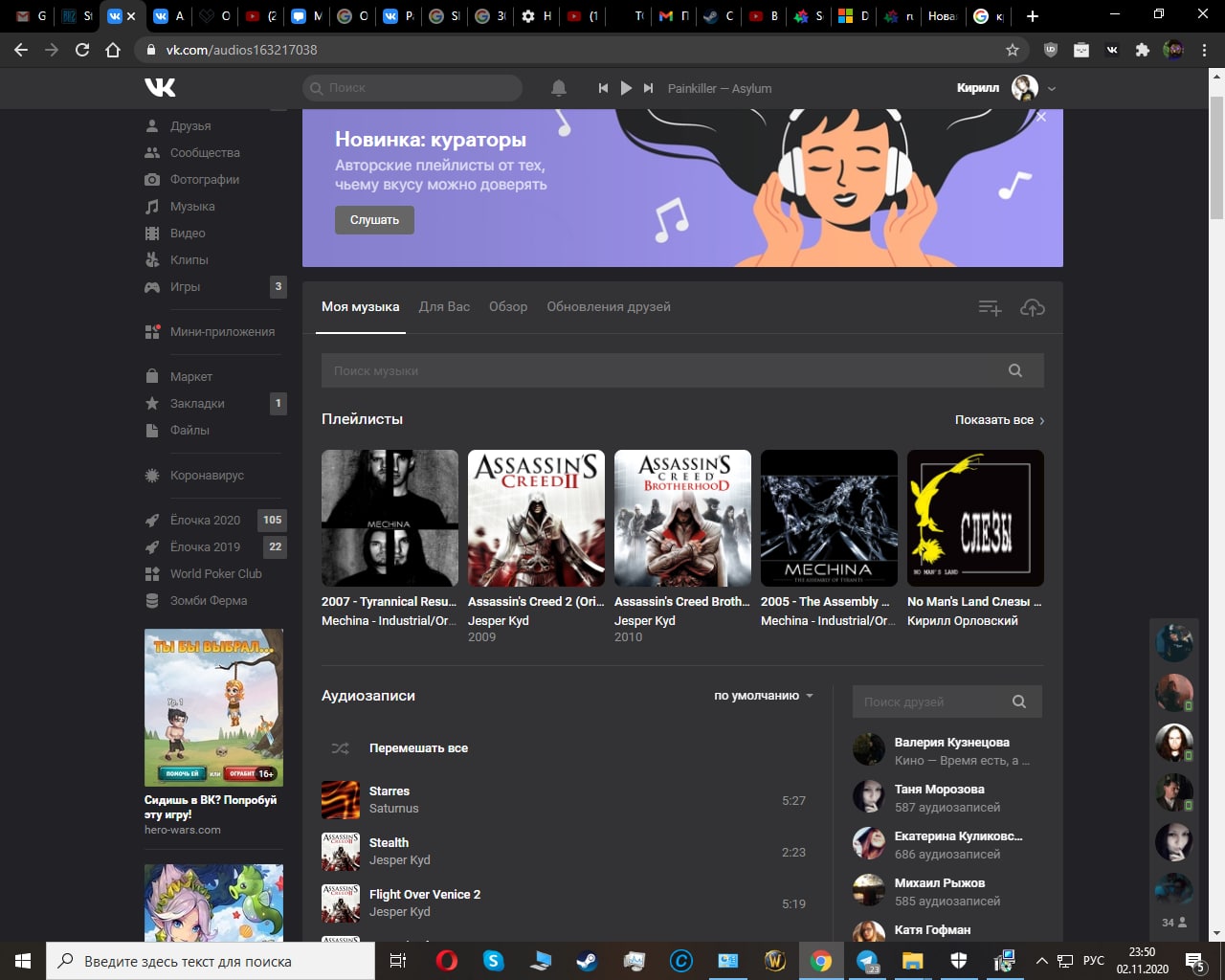Click the Поиск друзей search field
The image size is (1225, 980).
point(947,702)
